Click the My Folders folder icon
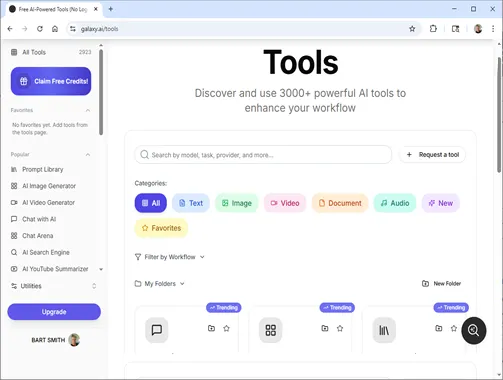The width and height of the screenshot is (503, 380). point(138,284)
